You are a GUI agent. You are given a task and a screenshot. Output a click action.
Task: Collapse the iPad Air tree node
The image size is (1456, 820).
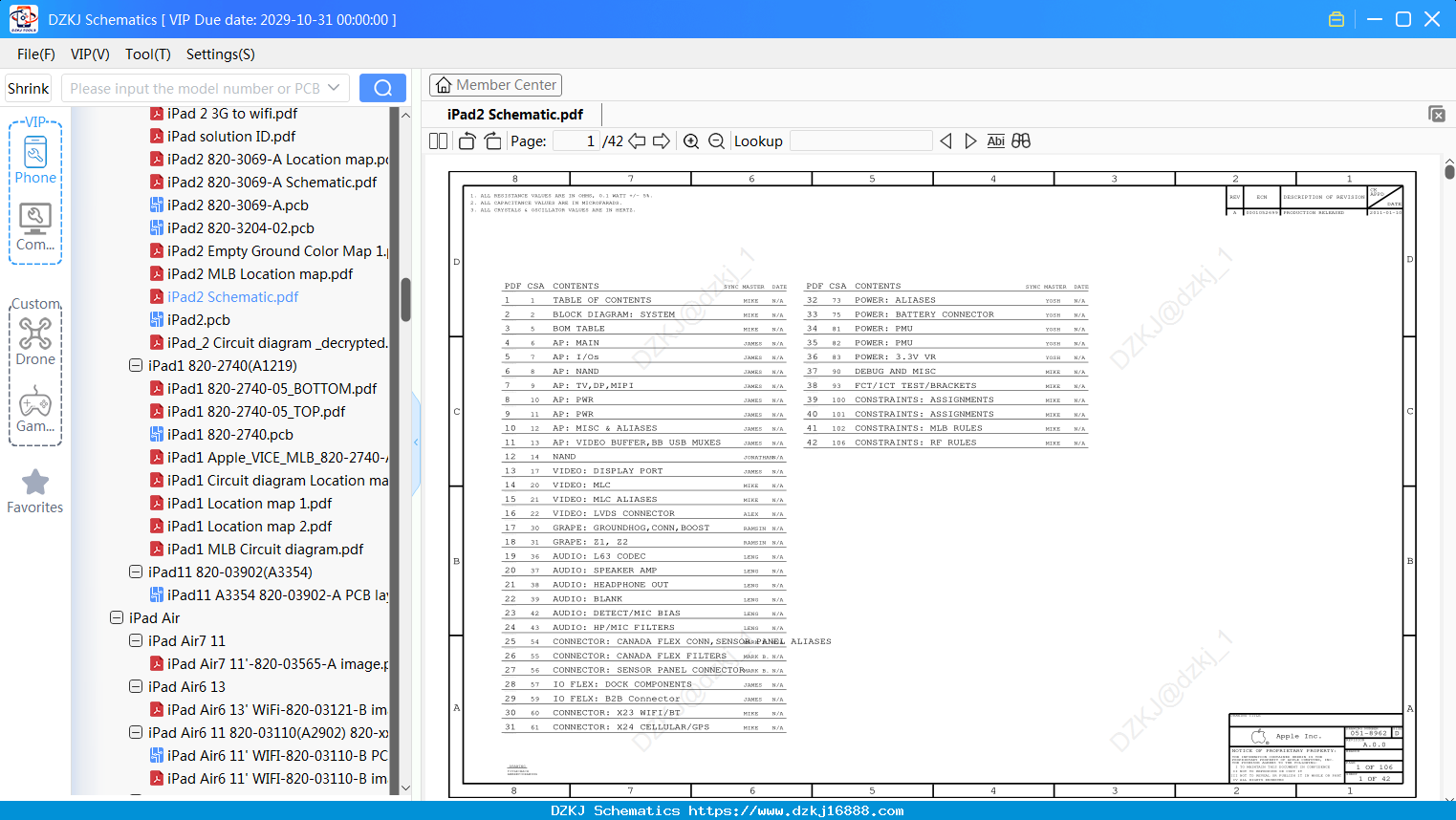(117, 618)
